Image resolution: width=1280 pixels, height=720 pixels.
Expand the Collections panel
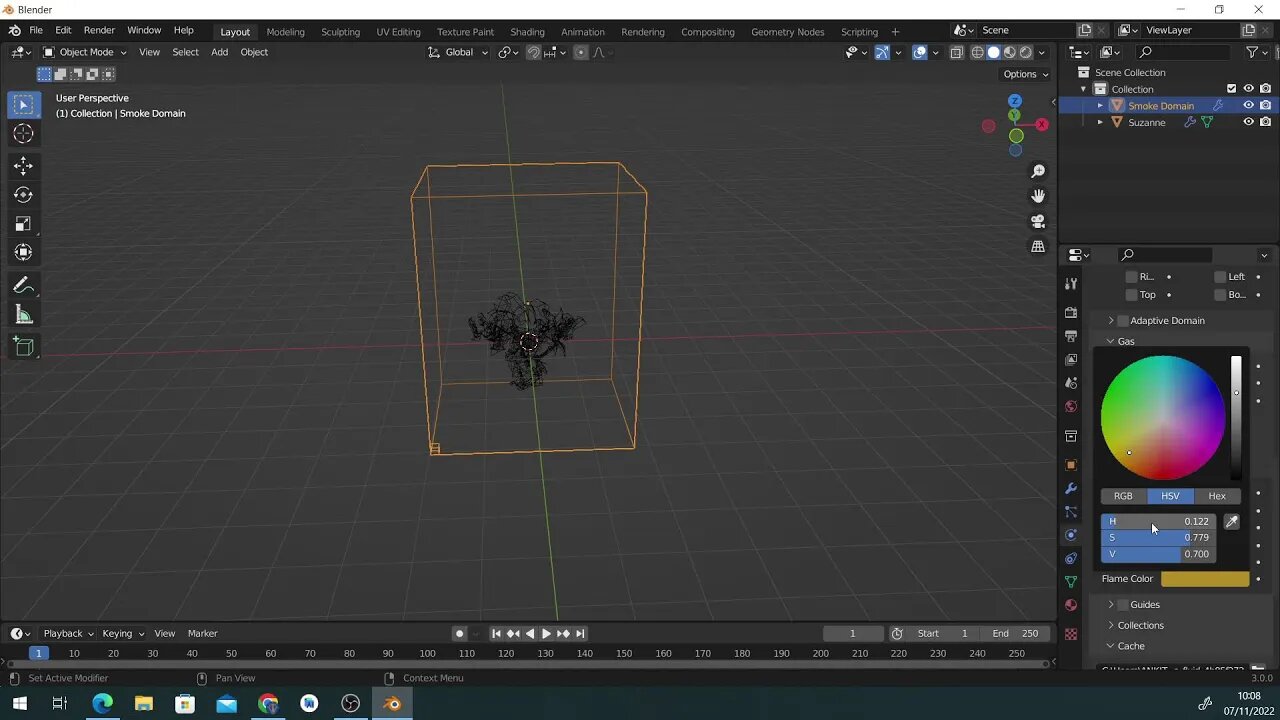(1110, 626)
